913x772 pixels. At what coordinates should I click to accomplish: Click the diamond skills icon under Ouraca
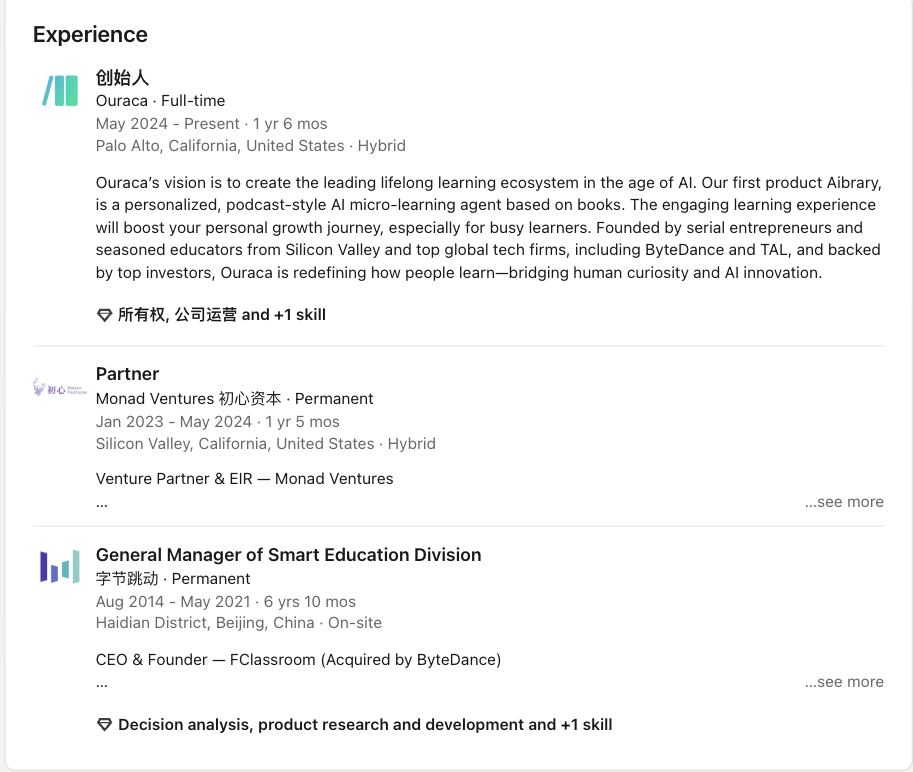coord(104,315)
